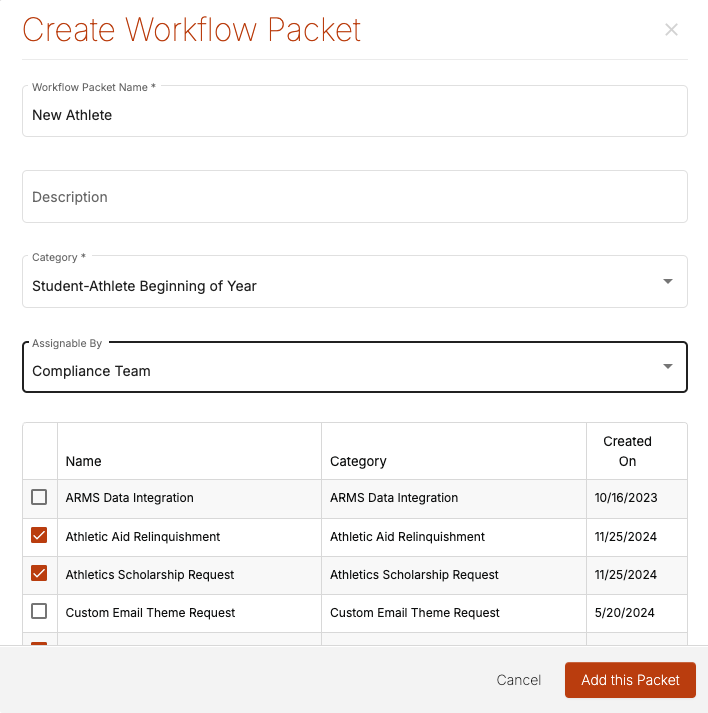Select Custom Email Theme Request name cell
The width and height of the screenshot is (708, 713).
189,613
